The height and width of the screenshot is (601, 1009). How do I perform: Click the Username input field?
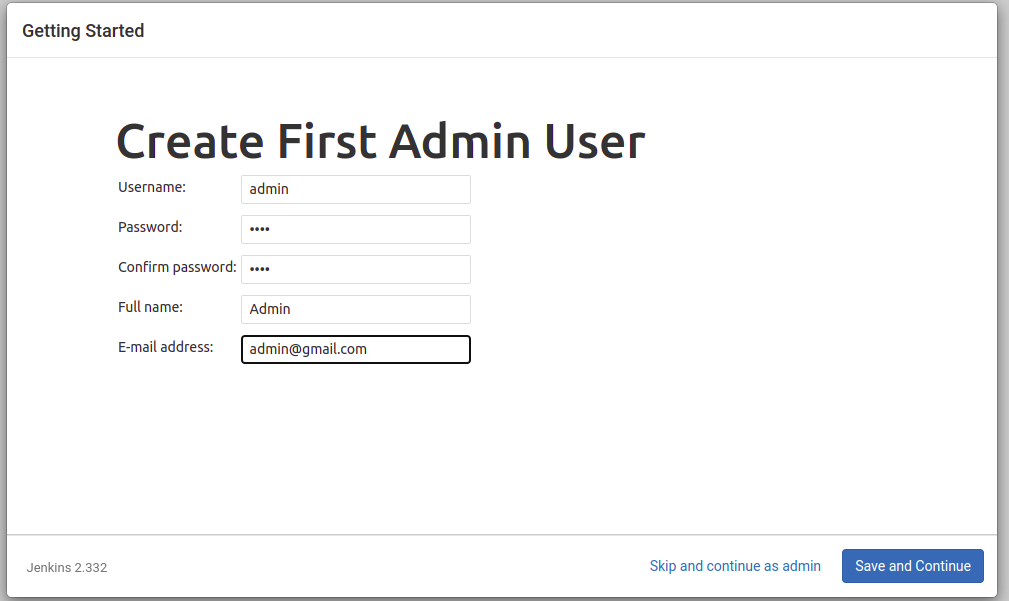(355, 189)
